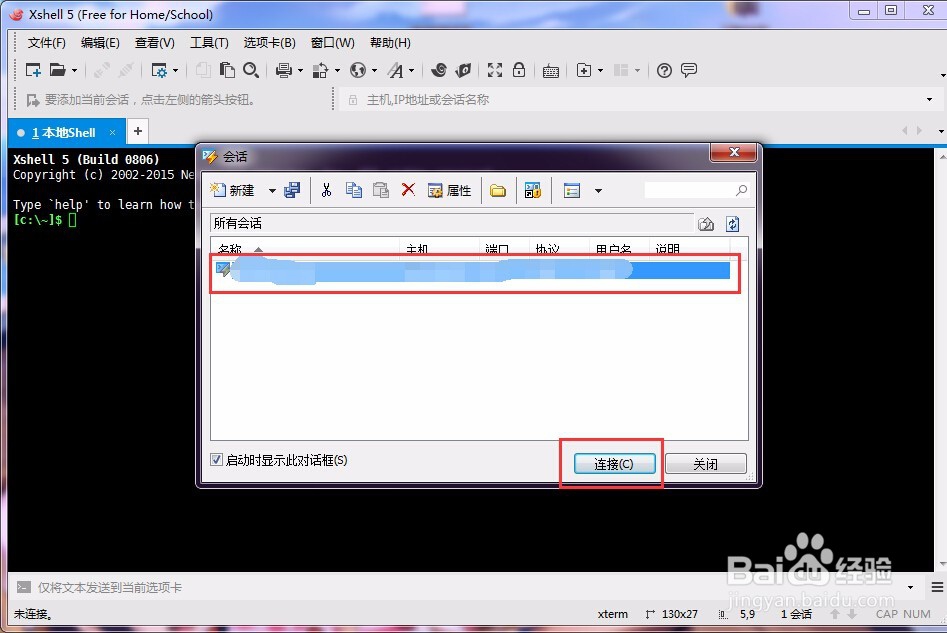This screenshot has width=947, height=633.
Task: Click the Paste clipboard icon in main toolbar
Action: pos(227,70)
